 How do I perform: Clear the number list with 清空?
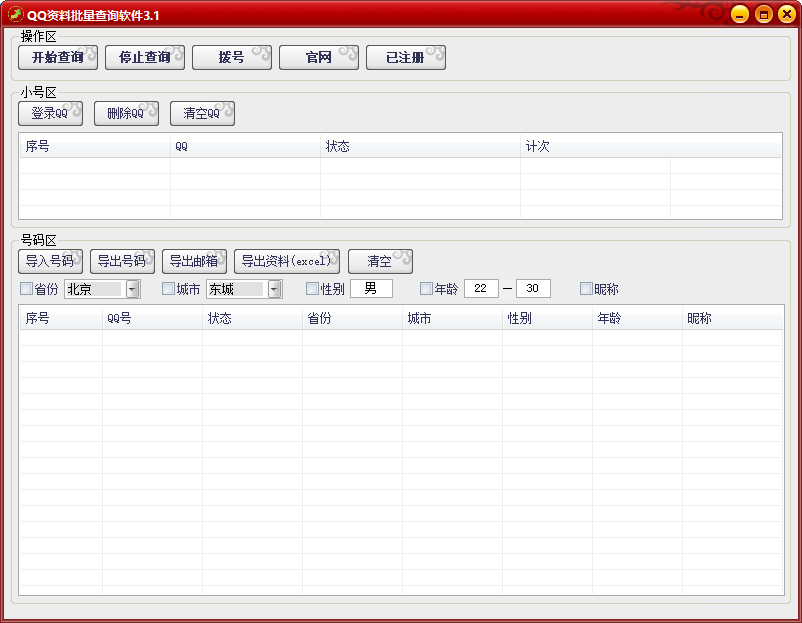(x=380, y=261)
